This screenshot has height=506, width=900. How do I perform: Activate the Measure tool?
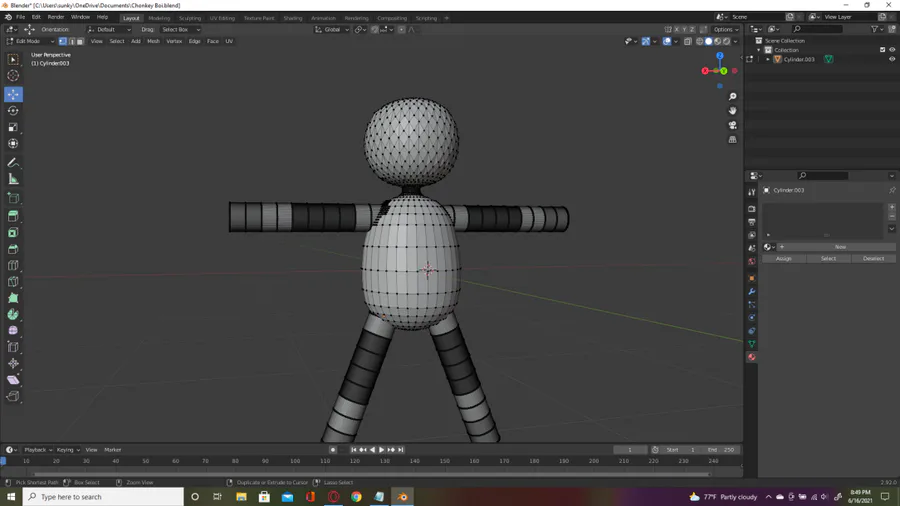click(13, 179)
